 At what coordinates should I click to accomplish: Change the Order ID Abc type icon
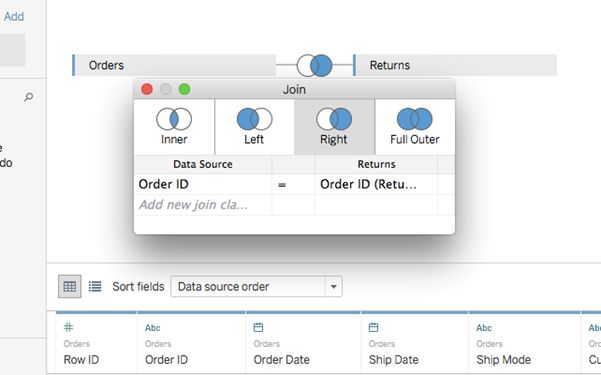pos(153,328)
